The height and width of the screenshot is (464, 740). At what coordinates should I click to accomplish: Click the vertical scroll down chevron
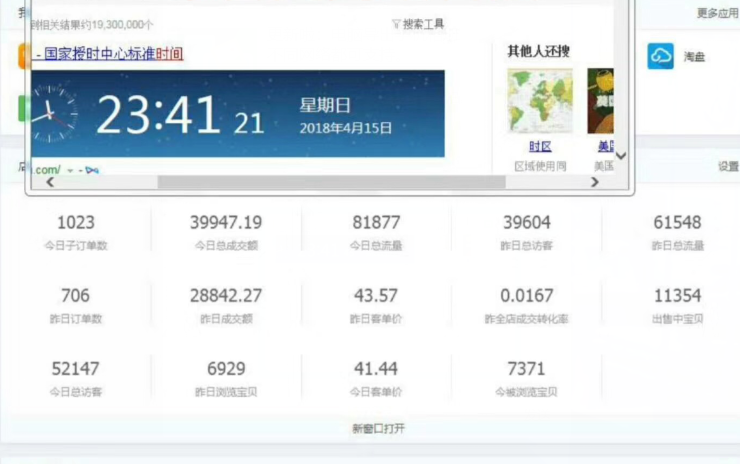pyautogui.click(x=621, y=155)
